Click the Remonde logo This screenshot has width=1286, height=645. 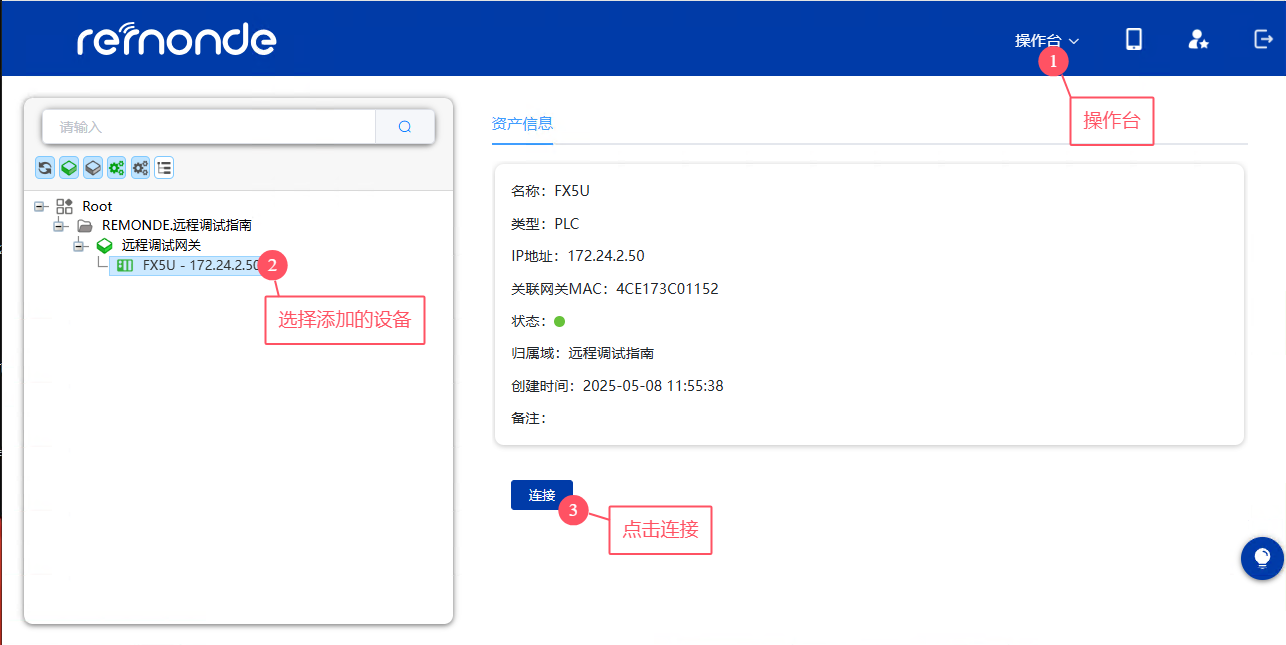(177, 38)
